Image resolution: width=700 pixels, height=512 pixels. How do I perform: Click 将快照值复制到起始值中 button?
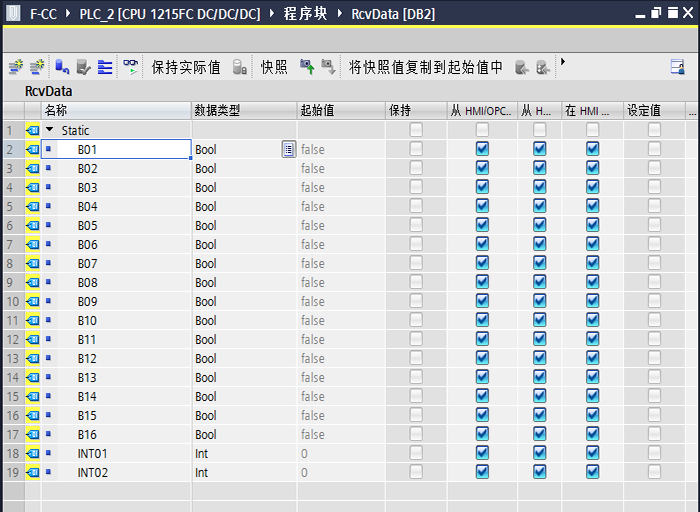click(425, 67)
